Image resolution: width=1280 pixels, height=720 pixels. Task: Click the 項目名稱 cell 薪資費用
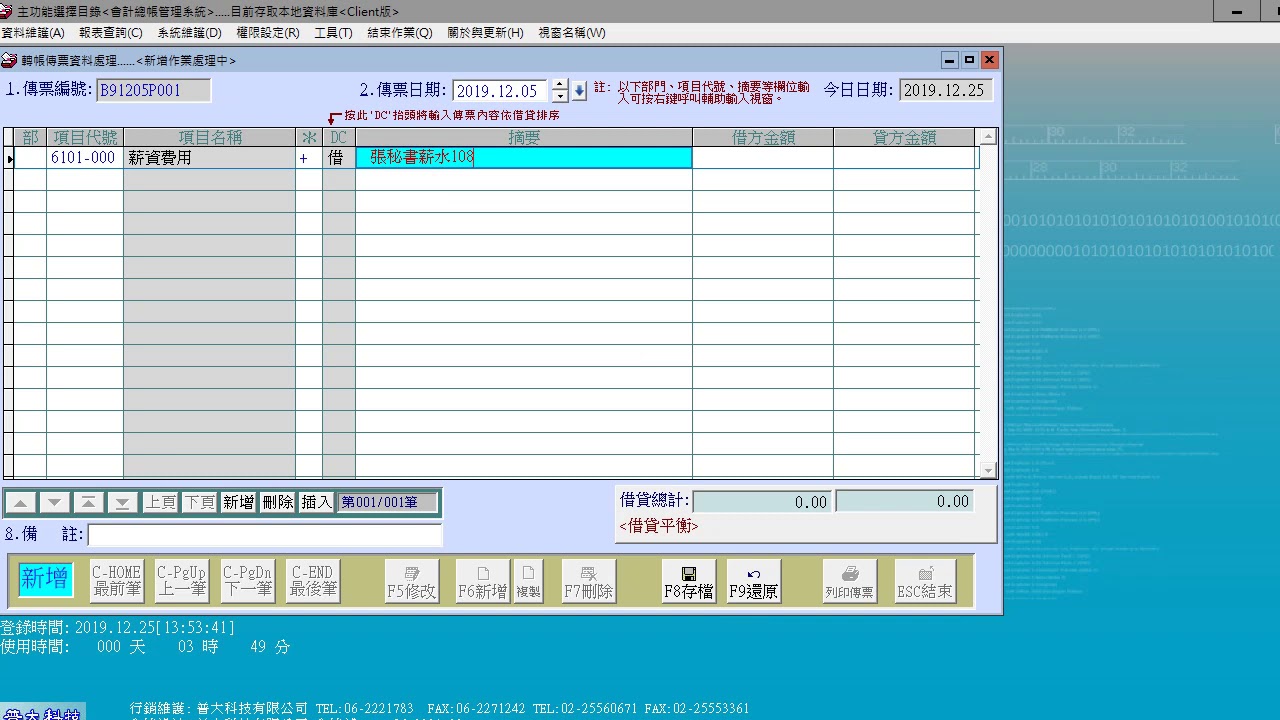pyautogui.click(x=209, y=158)
